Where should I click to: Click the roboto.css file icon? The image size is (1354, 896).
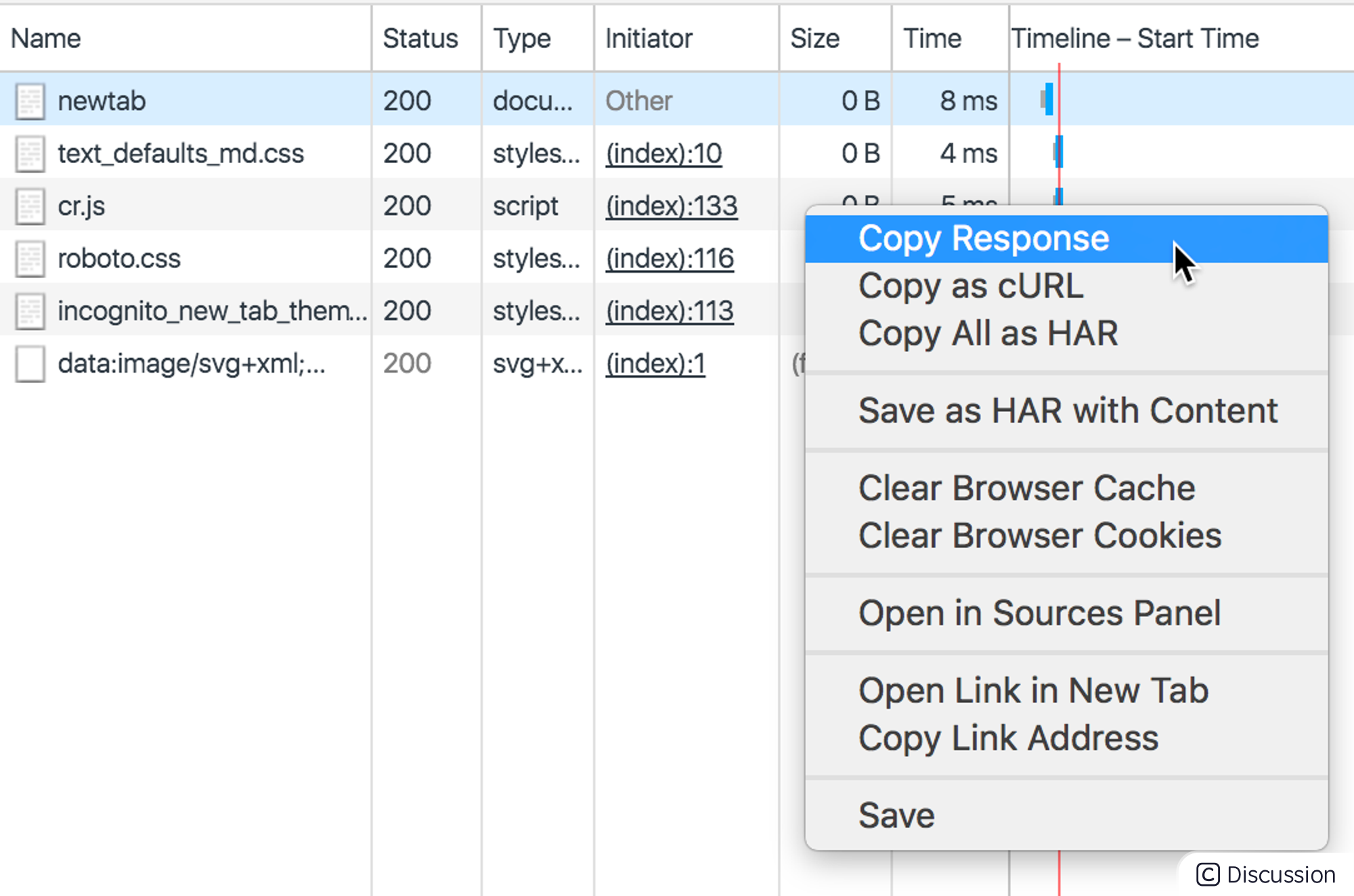[30, 259]
